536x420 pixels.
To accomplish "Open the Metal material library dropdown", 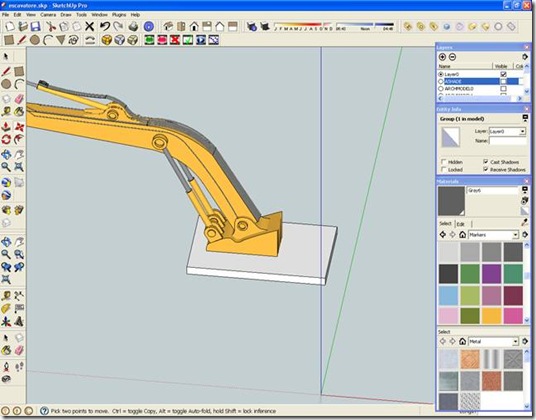I will 515,341.
